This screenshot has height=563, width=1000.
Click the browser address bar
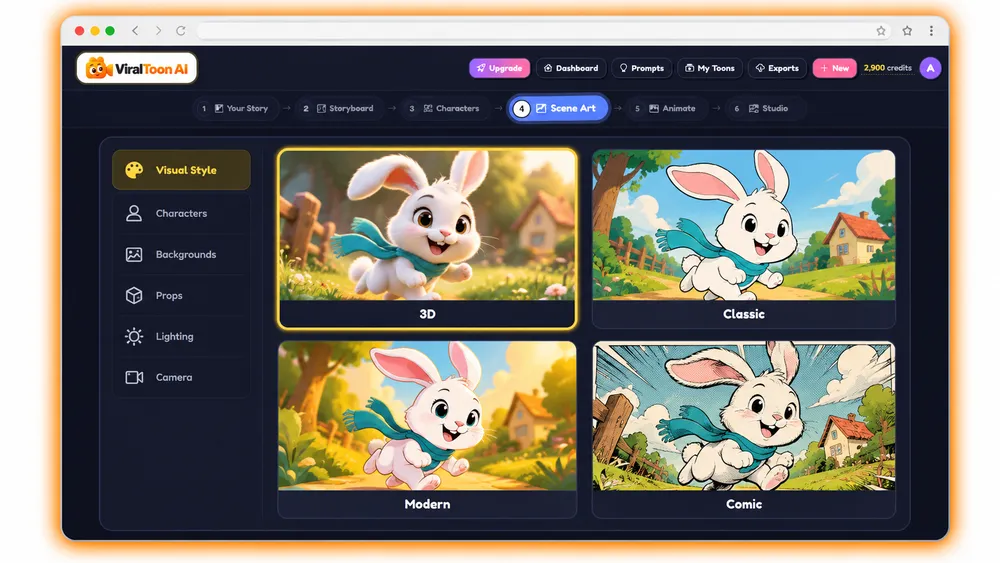(x=543, y=31)
